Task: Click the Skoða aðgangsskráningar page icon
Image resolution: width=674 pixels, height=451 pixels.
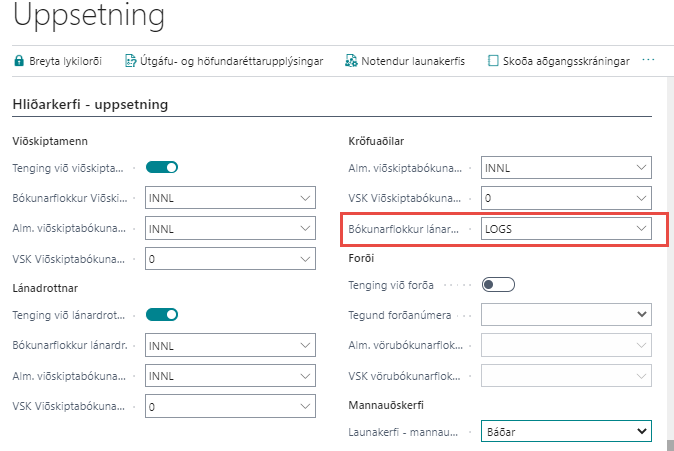Action: click(493, 61)
